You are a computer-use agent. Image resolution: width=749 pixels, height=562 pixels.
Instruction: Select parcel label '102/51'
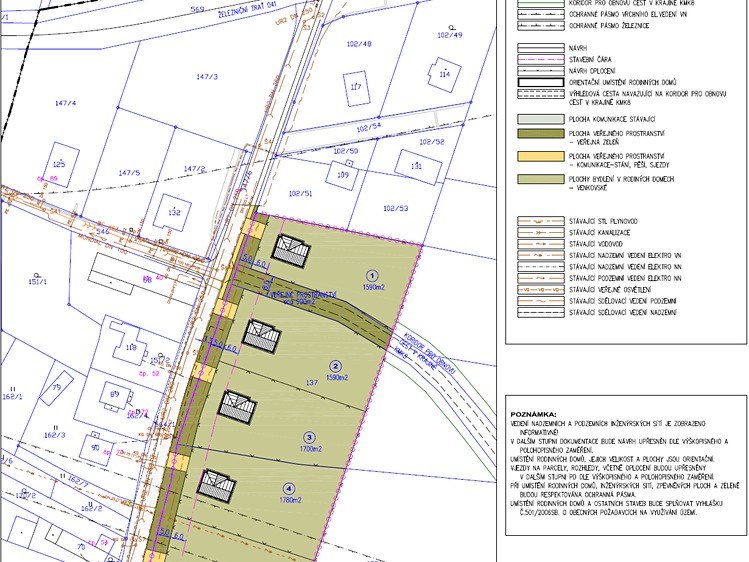pyautogui.click(x=300, y=193)
